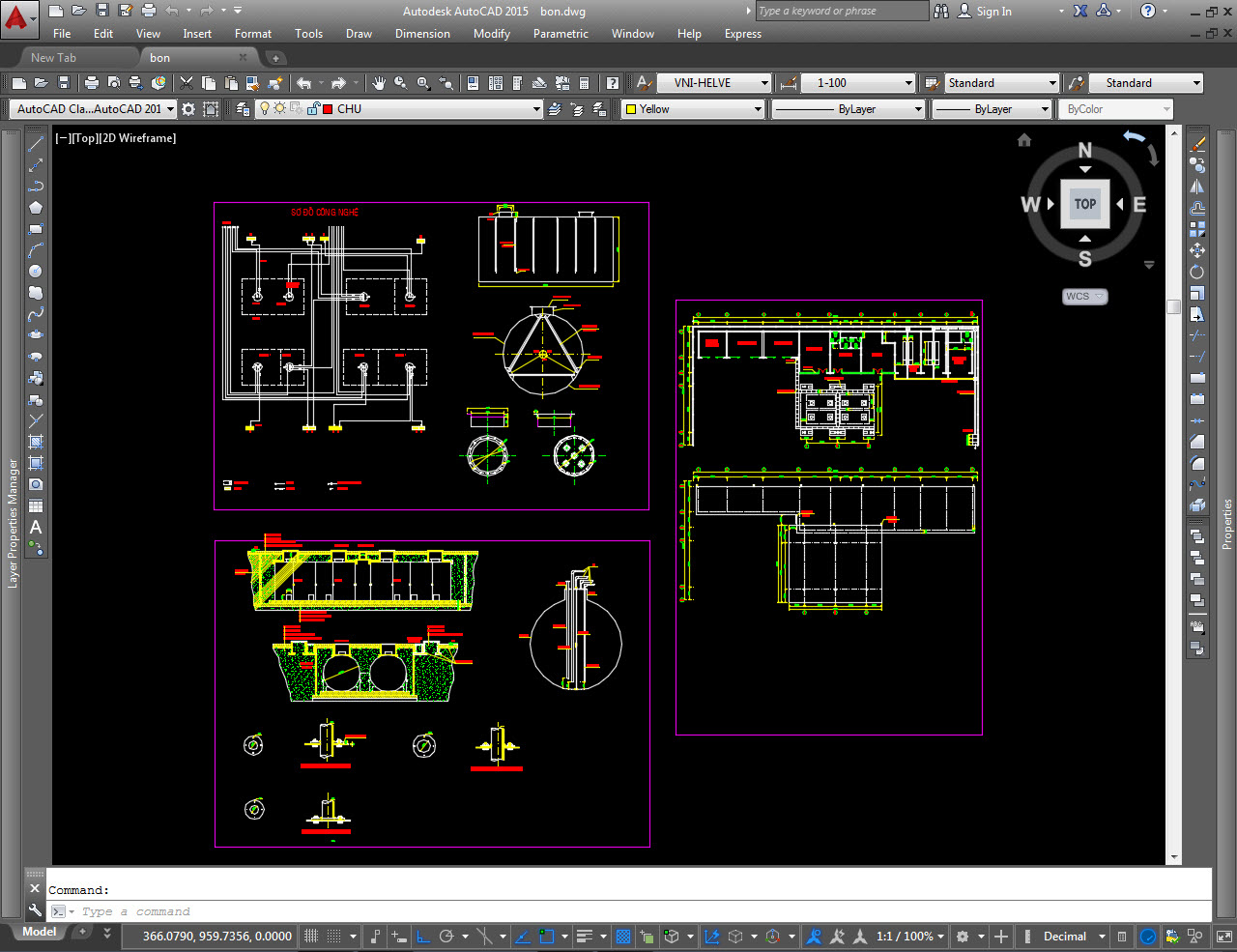Select the Hatch tool
The width and height of the screenshot is (1237, 952).
click(x=36, y=442)
